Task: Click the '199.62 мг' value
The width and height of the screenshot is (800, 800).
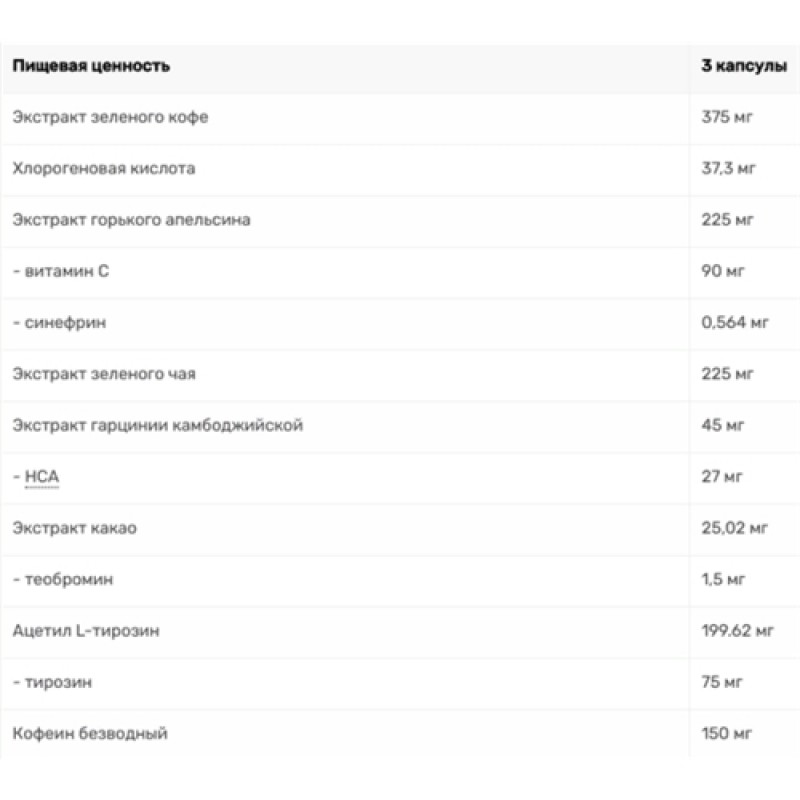Action: coord(739,631)
